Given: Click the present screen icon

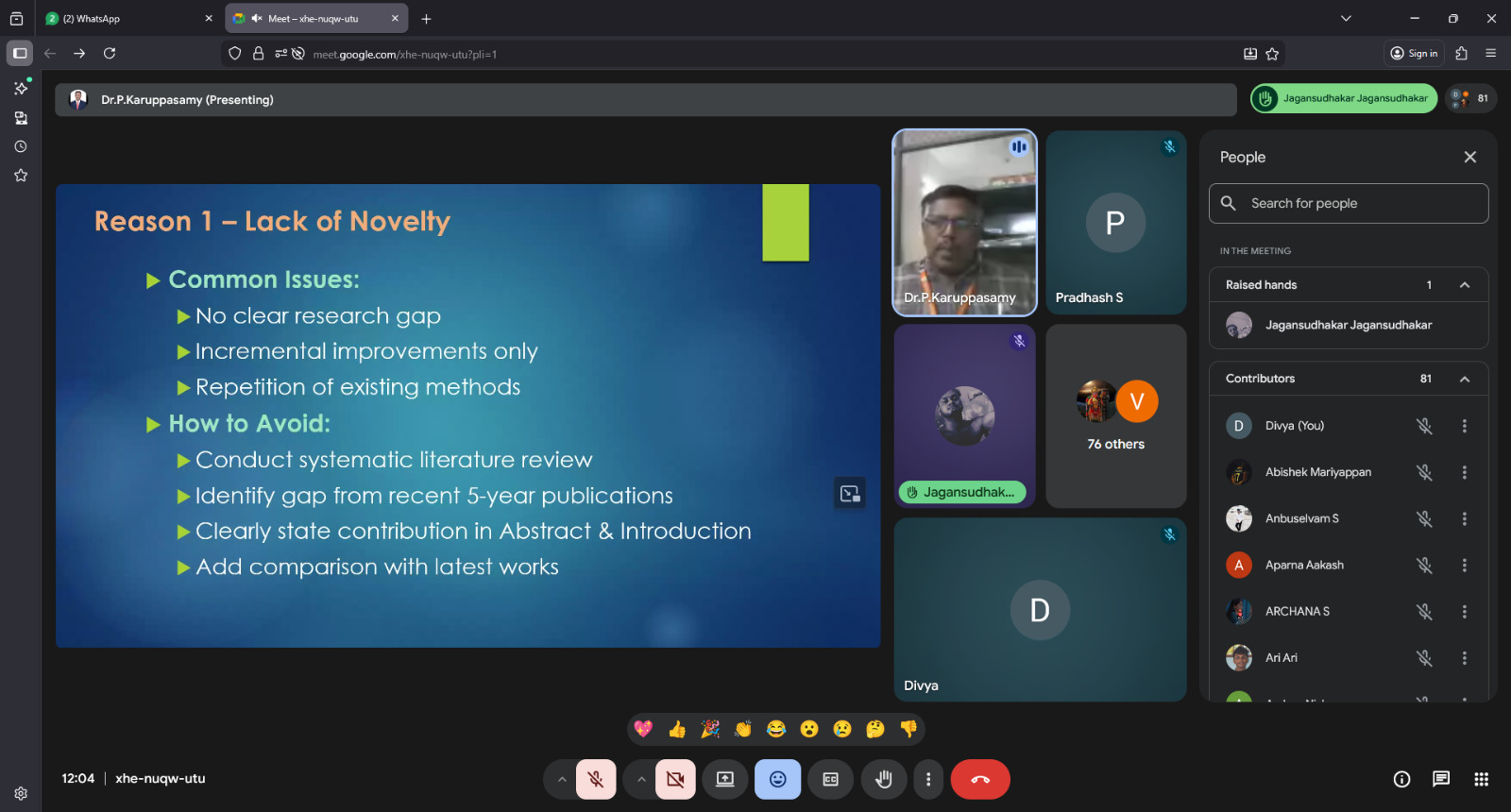Looking at the screenshot, I should click(x=725, y=780).
